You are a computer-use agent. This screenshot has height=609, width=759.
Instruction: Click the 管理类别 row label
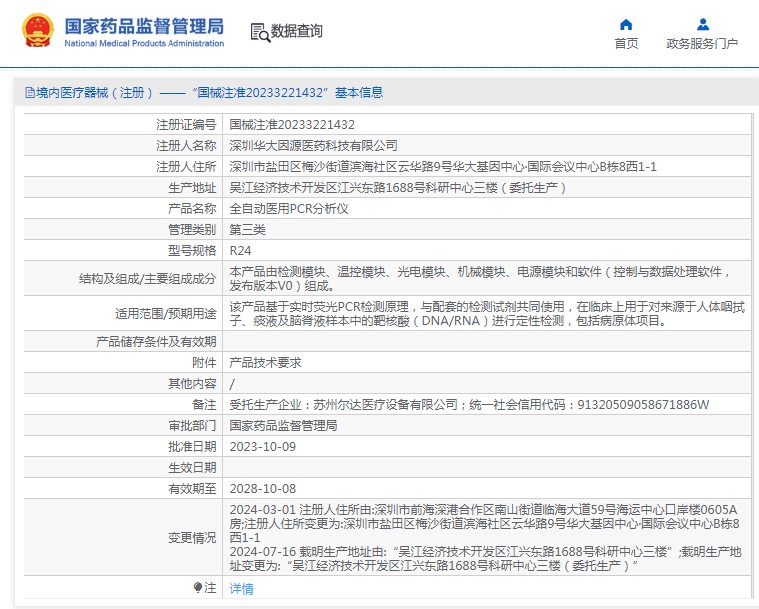point(192,229)
